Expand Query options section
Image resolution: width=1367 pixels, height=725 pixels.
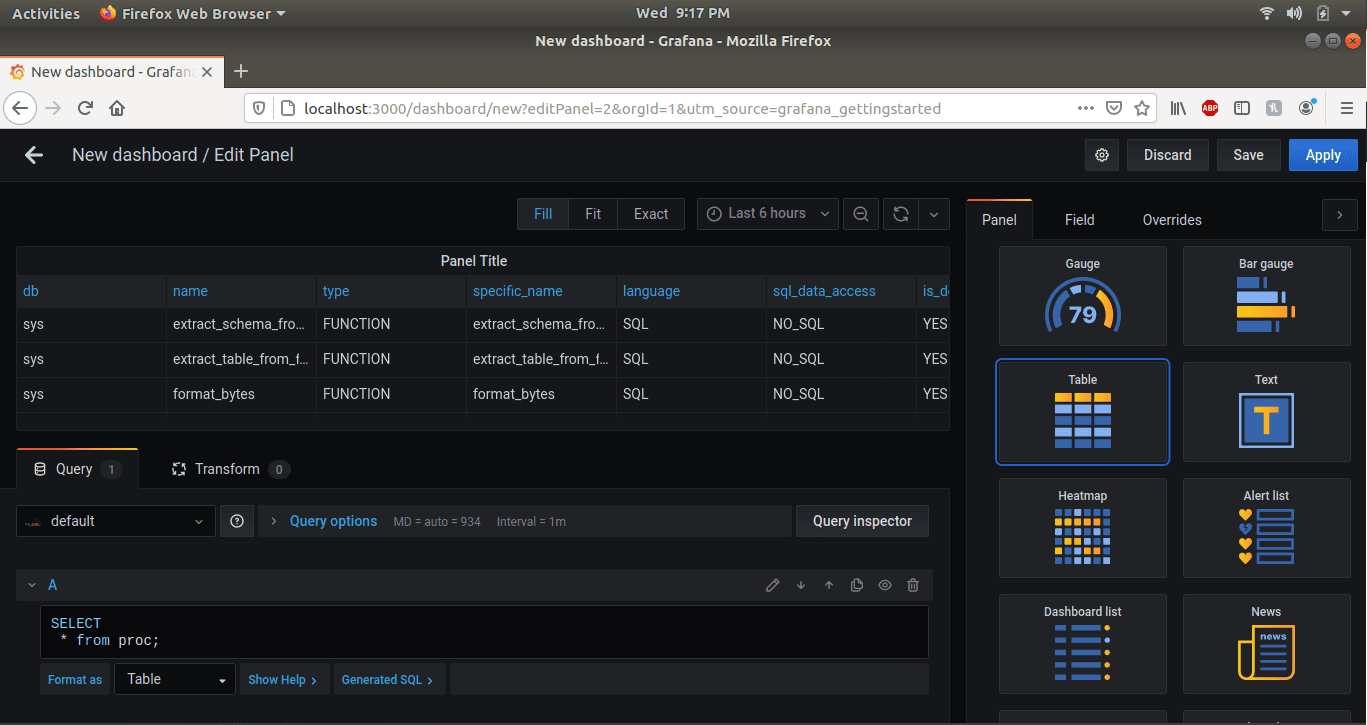[x=333, y=521]
